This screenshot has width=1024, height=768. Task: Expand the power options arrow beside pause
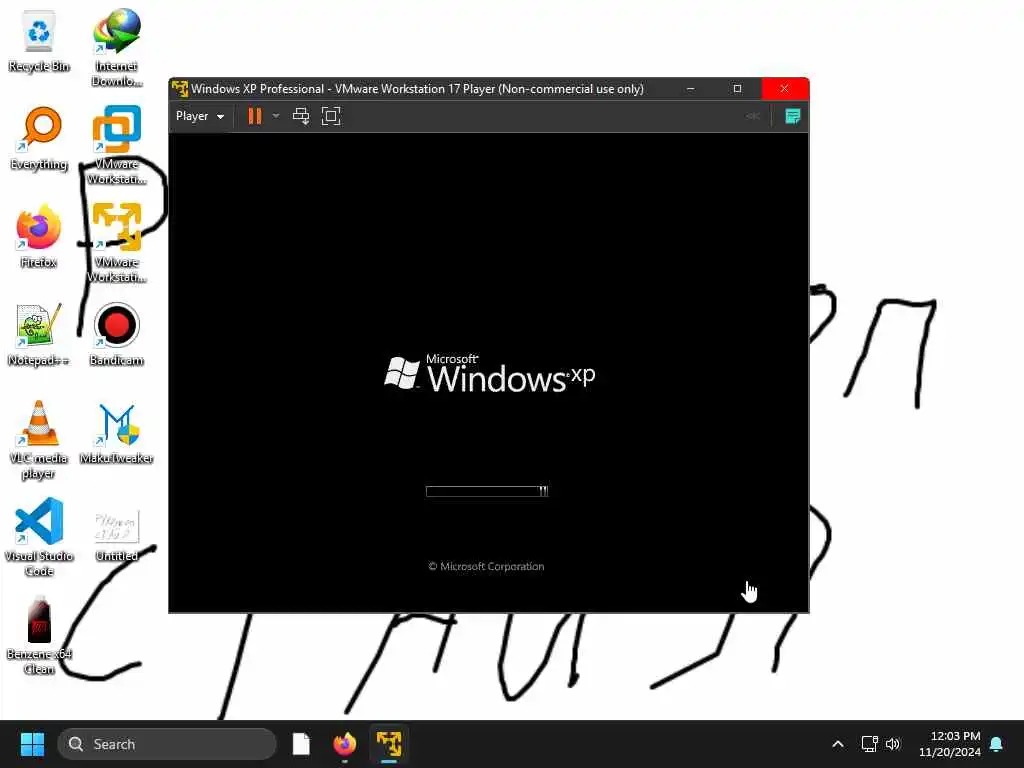click(x=276, y=116)
